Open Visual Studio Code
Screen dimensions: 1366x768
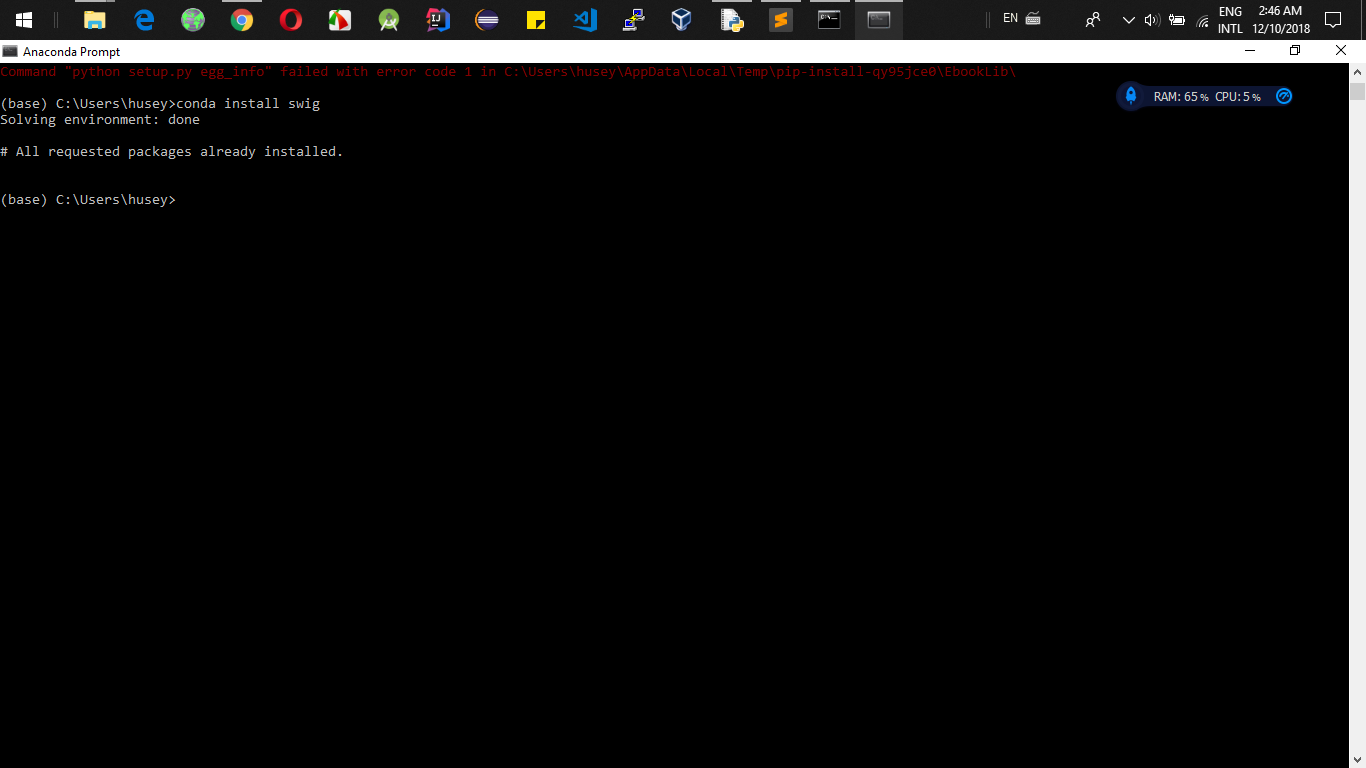[584, 19]
